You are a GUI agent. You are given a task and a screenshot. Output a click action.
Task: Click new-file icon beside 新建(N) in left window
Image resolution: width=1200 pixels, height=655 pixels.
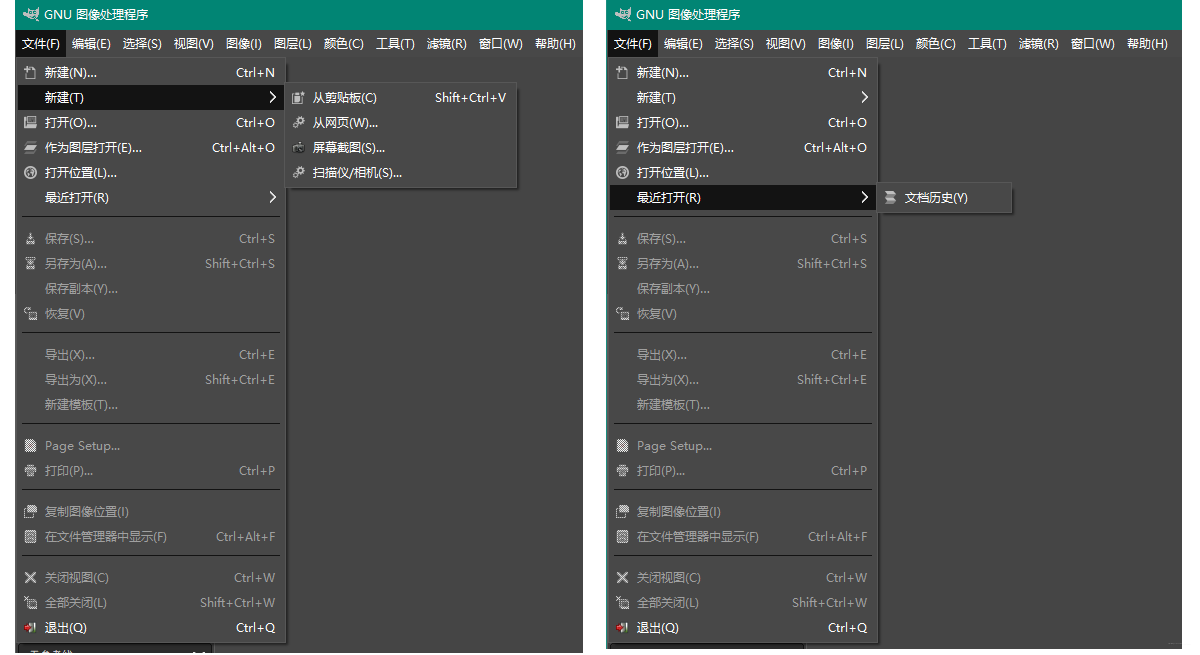[30, 72]
